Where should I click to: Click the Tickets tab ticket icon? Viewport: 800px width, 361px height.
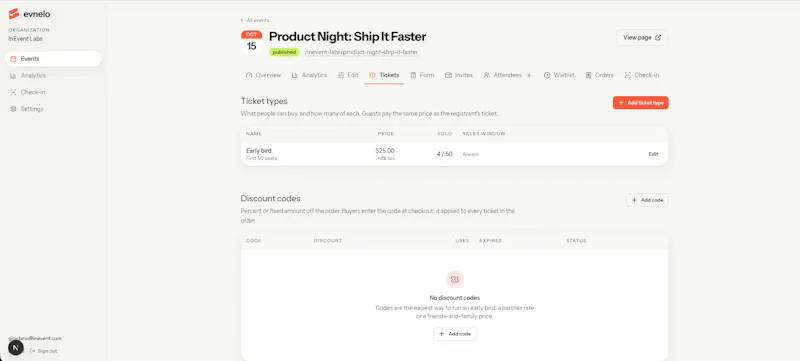(372, 75)
